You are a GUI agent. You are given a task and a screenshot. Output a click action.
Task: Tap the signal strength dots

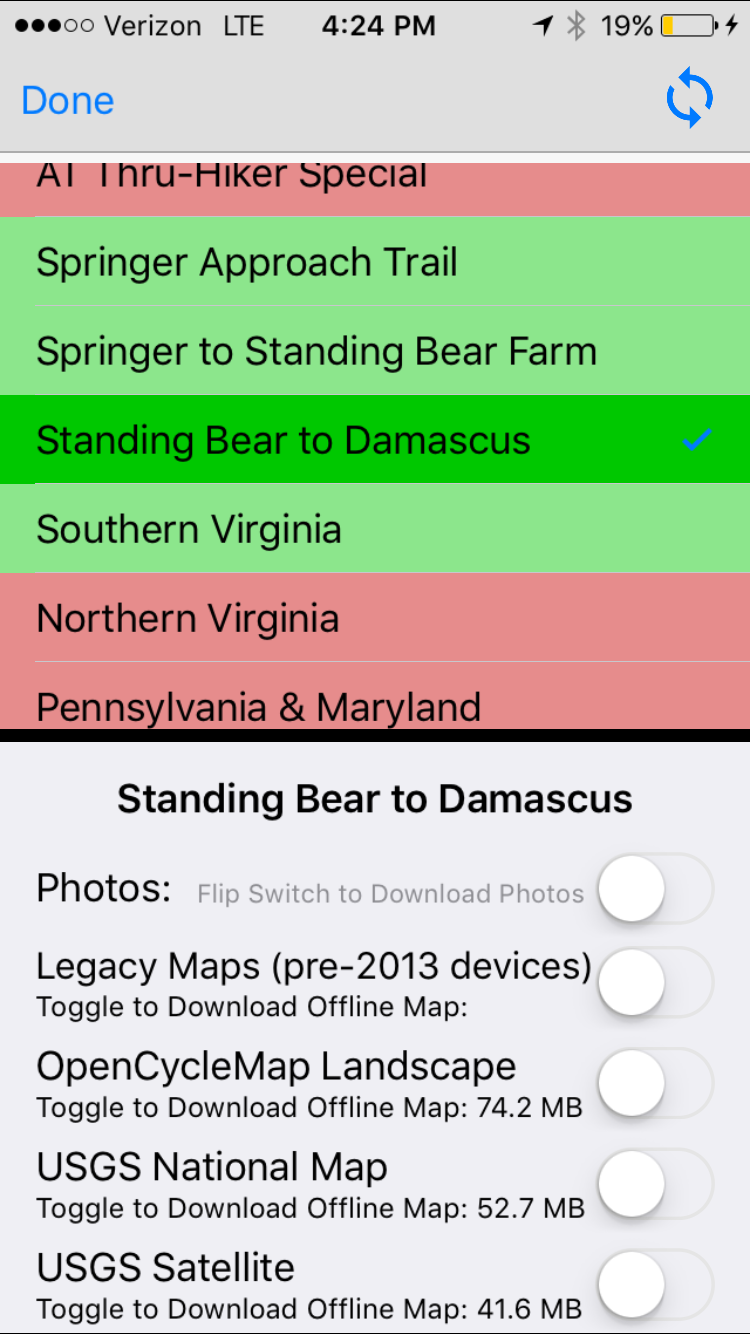[x=47, y=26]
